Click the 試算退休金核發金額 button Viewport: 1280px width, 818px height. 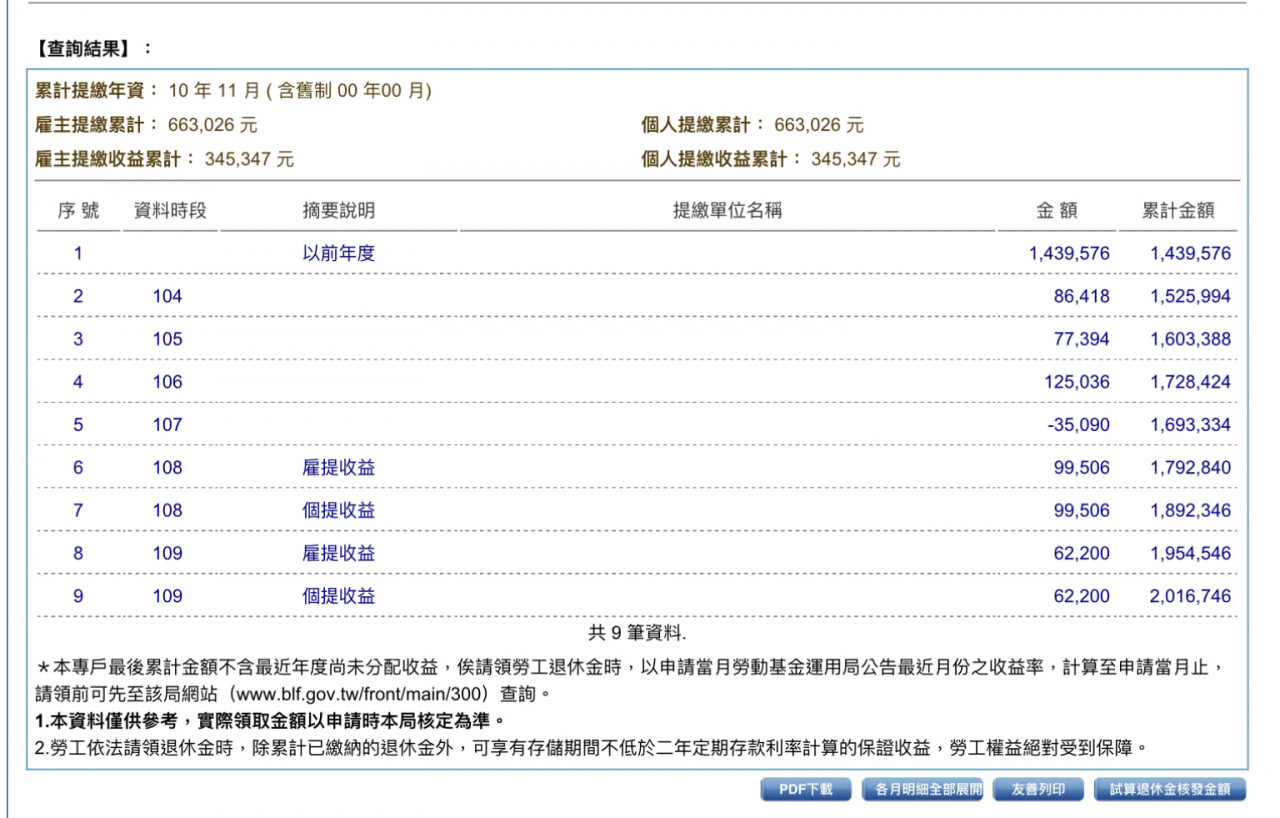(x=1170, y=790)
